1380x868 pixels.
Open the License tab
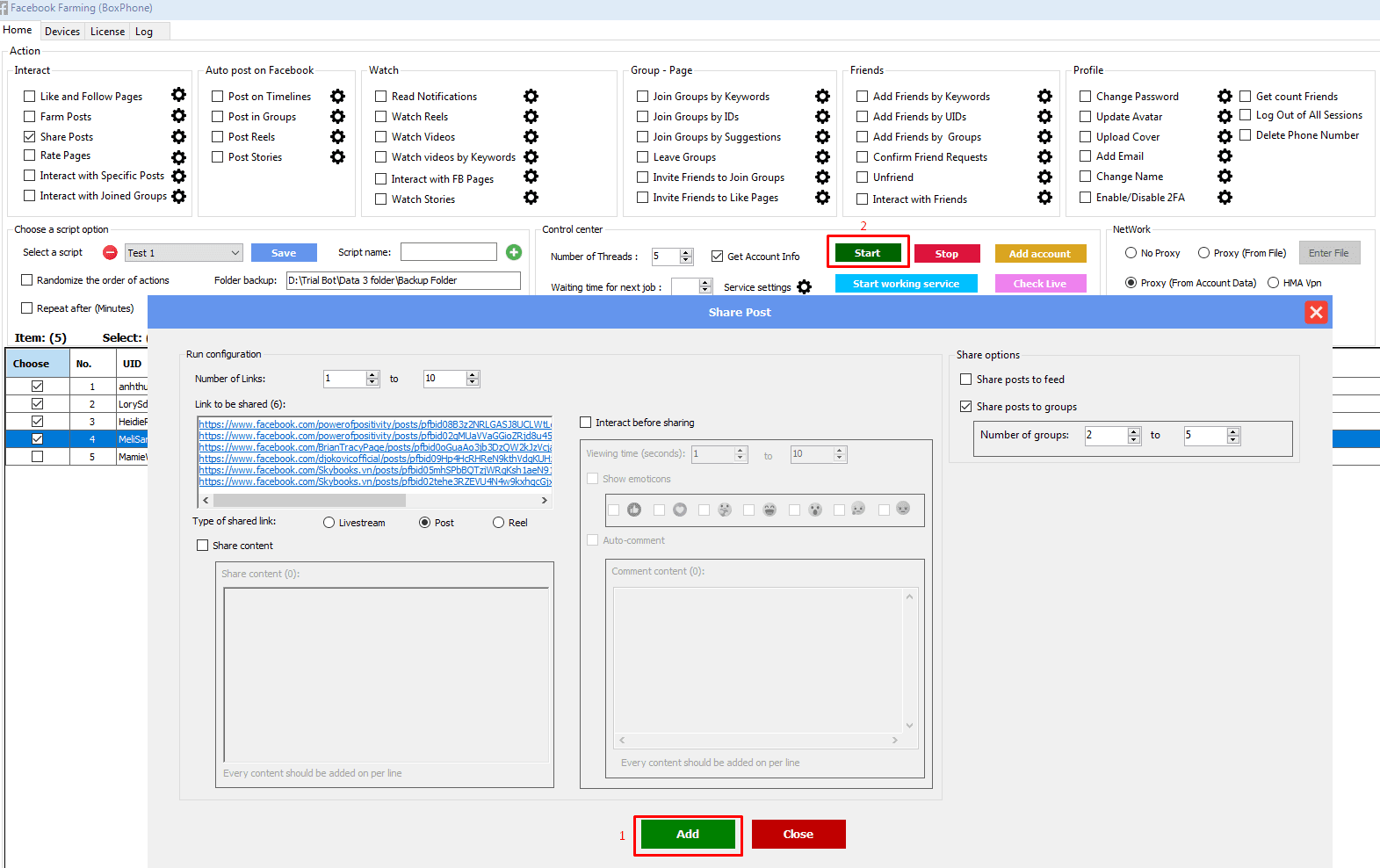tap(107, 32)
